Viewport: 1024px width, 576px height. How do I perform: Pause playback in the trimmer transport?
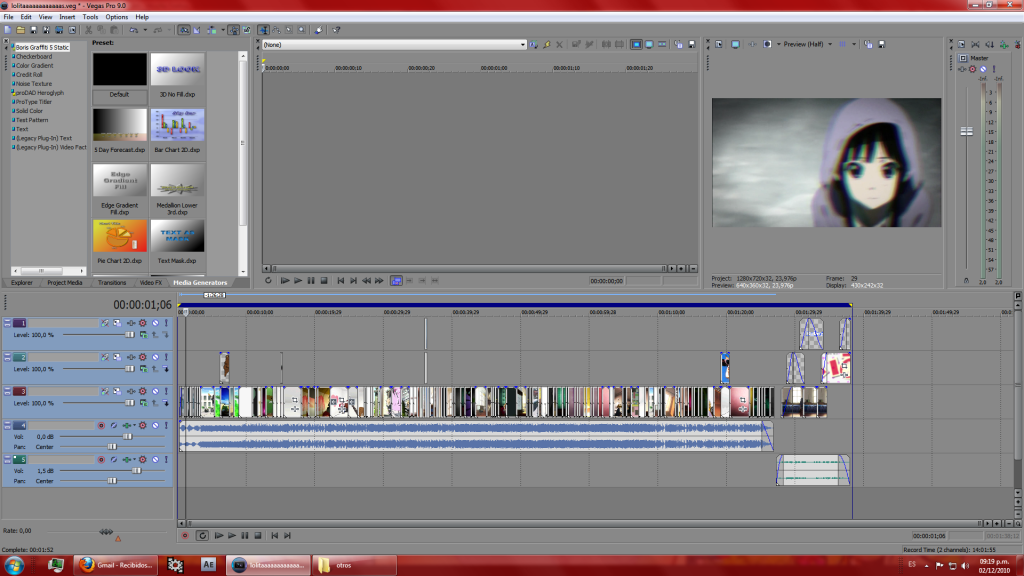(x=311, y=281)
